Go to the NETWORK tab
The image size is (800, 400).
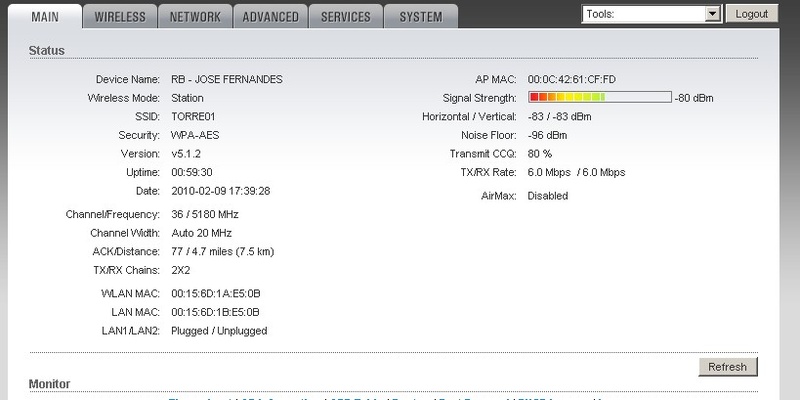click(195, 17)
